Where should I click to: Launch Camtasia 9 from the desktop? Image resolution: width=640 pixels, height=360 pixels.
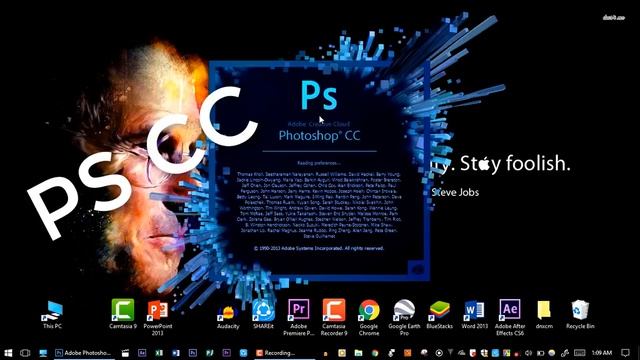123,314
